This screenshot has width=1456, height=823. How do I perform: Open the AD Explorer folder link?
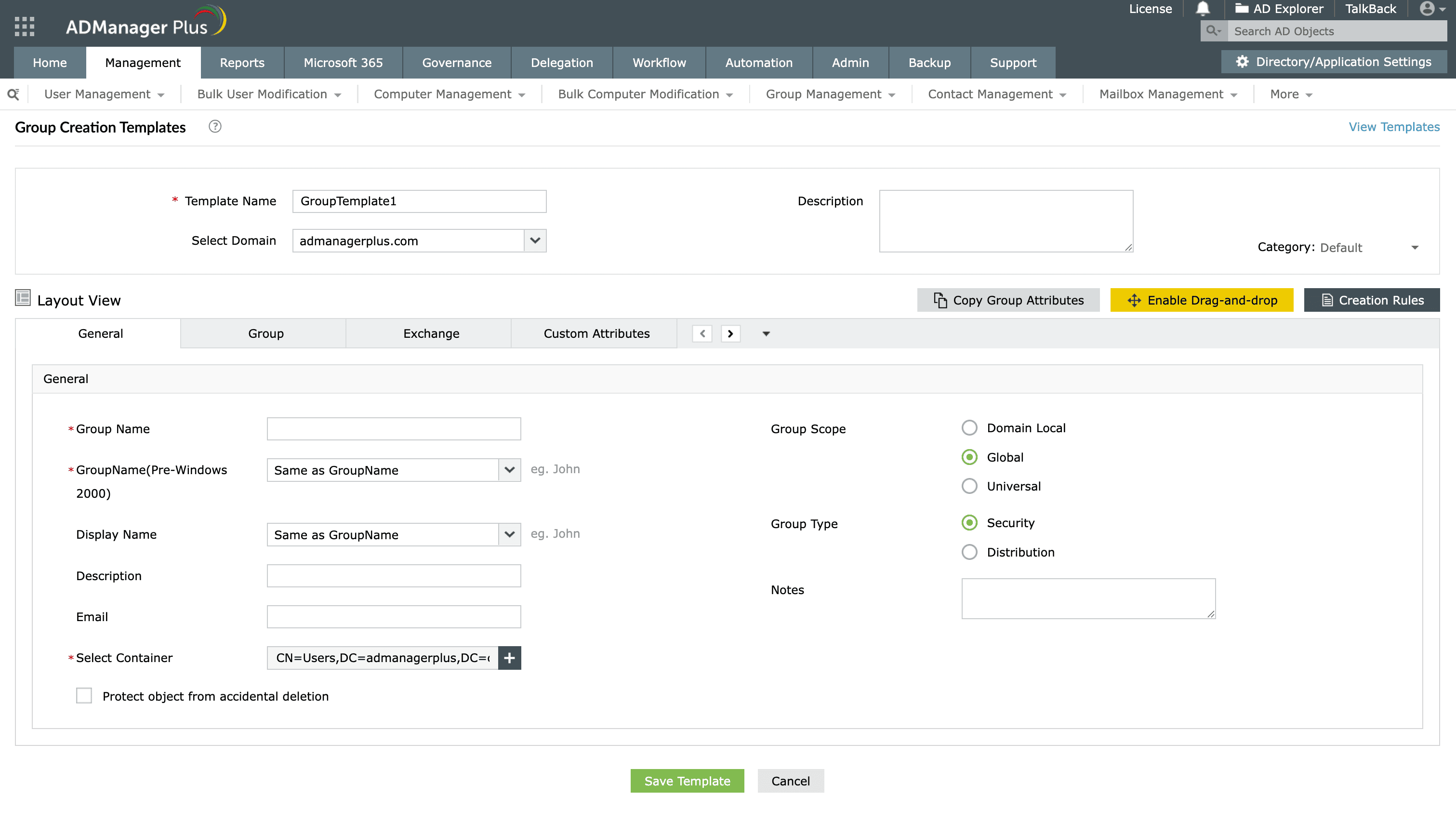click(1279, 9)
